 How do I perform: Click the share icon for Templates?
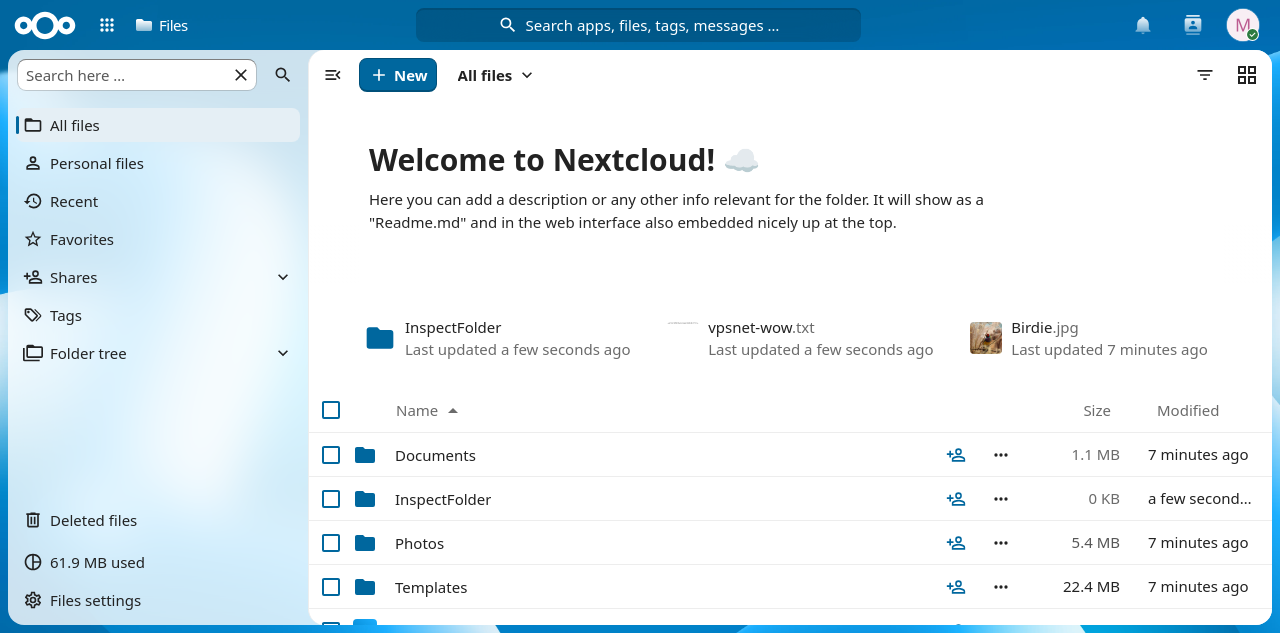click(956, 587)
